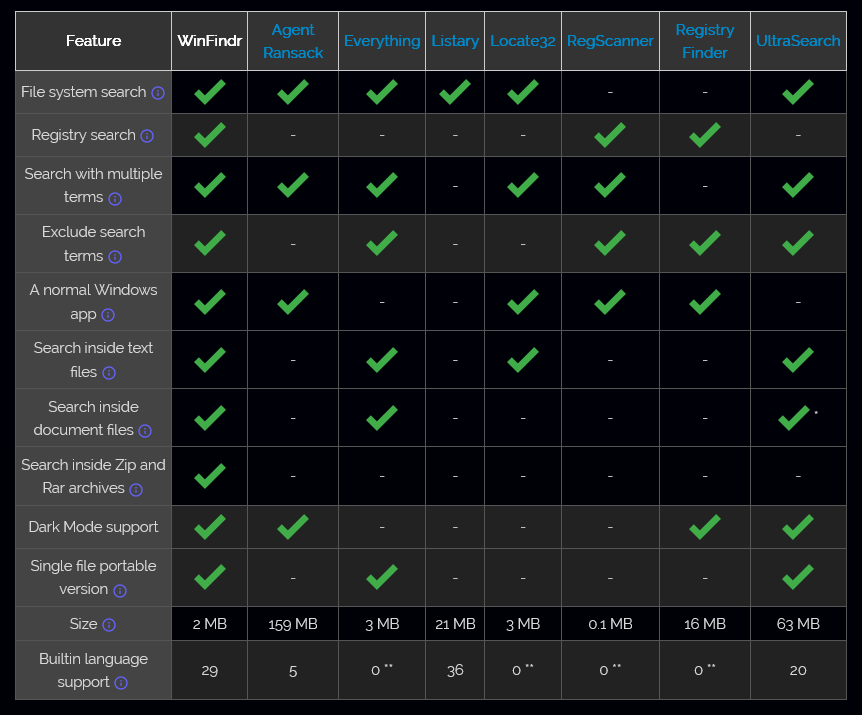862x715 pixels.
Task: Click the Feature column header
Action: tap(93, 41)
